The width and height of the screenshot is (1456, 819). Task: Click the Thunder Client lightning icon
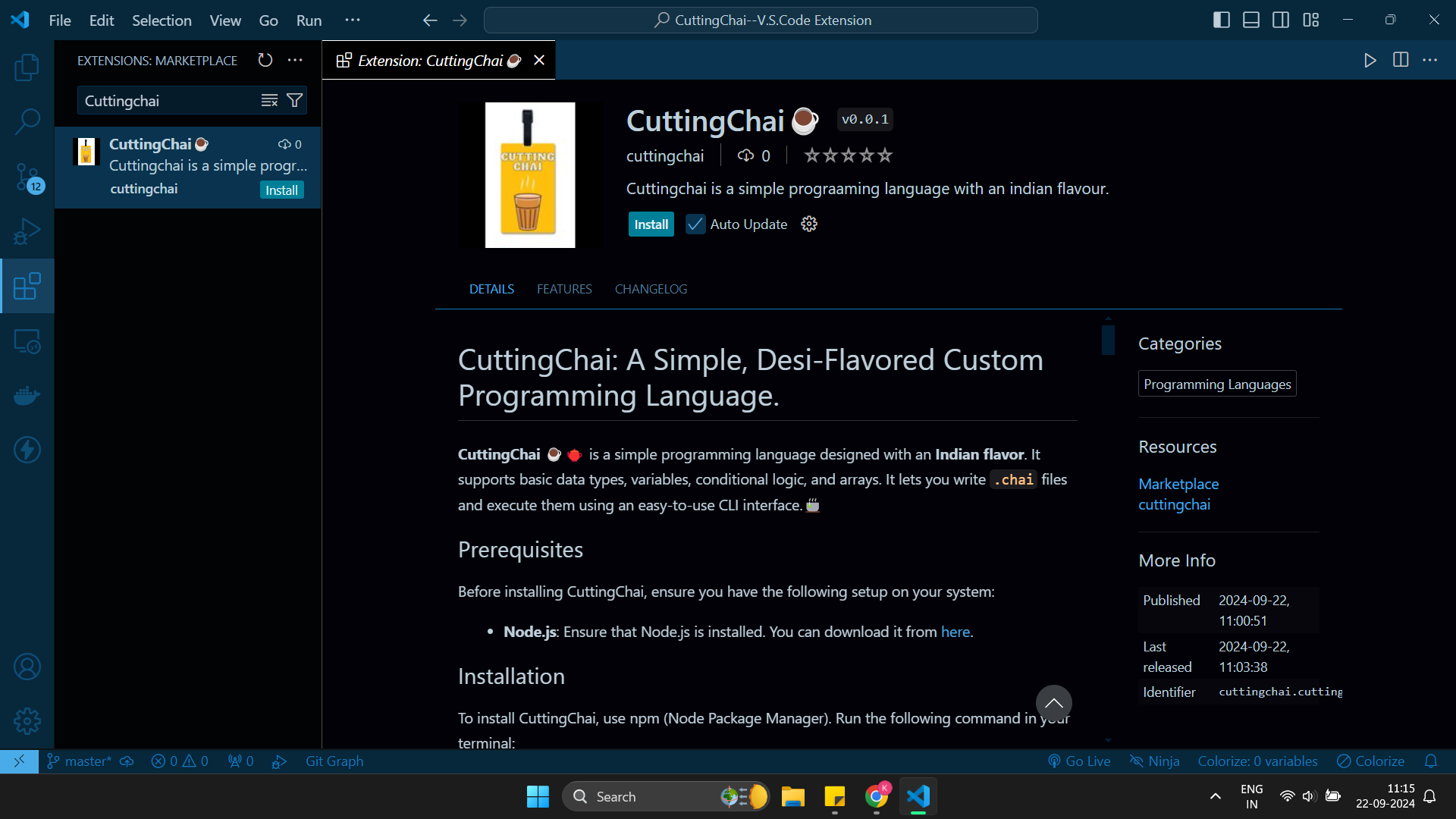[x=27, y=450]
